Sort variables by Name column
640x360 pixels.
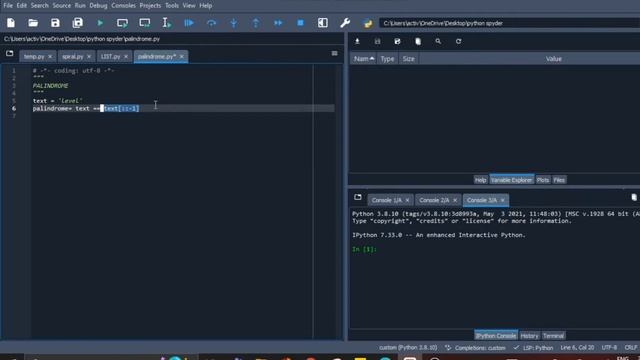[x=363, y=59]
